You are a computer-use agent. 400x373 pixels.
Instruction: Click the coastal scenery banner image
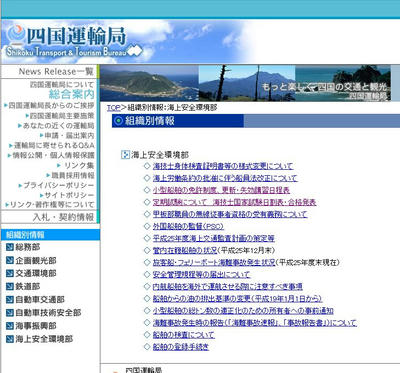pyautogui.click(x=245, y=83)
